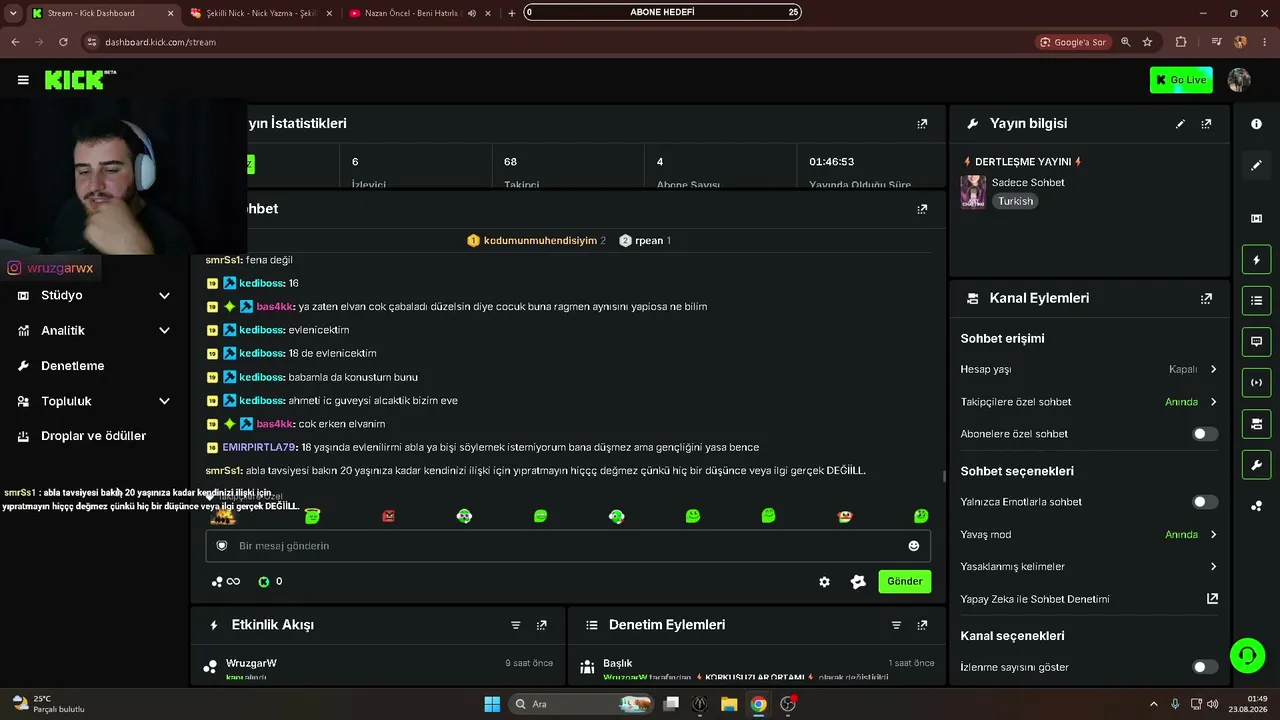Filter the Denetim Eylemleri list
The height and width of the screenshot is (720, 1280).
[896, 625]
